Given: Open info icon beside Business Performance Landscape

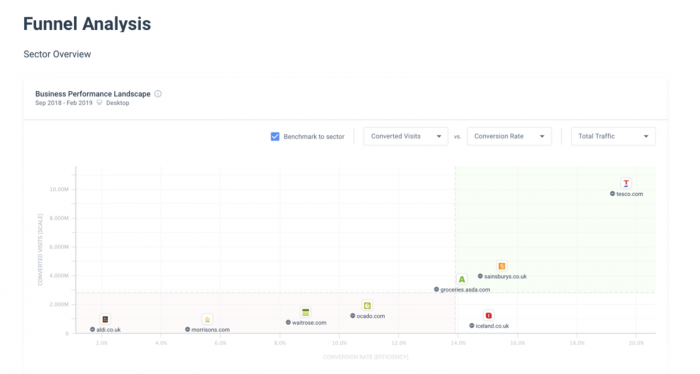Looking at the screenshot, I should [x=158, y=94].
